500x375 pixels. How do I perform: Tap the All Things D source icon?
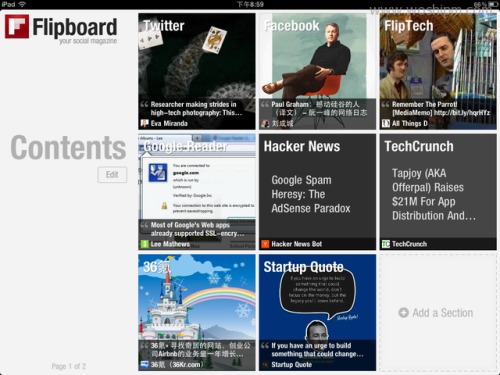pos(386,124)
